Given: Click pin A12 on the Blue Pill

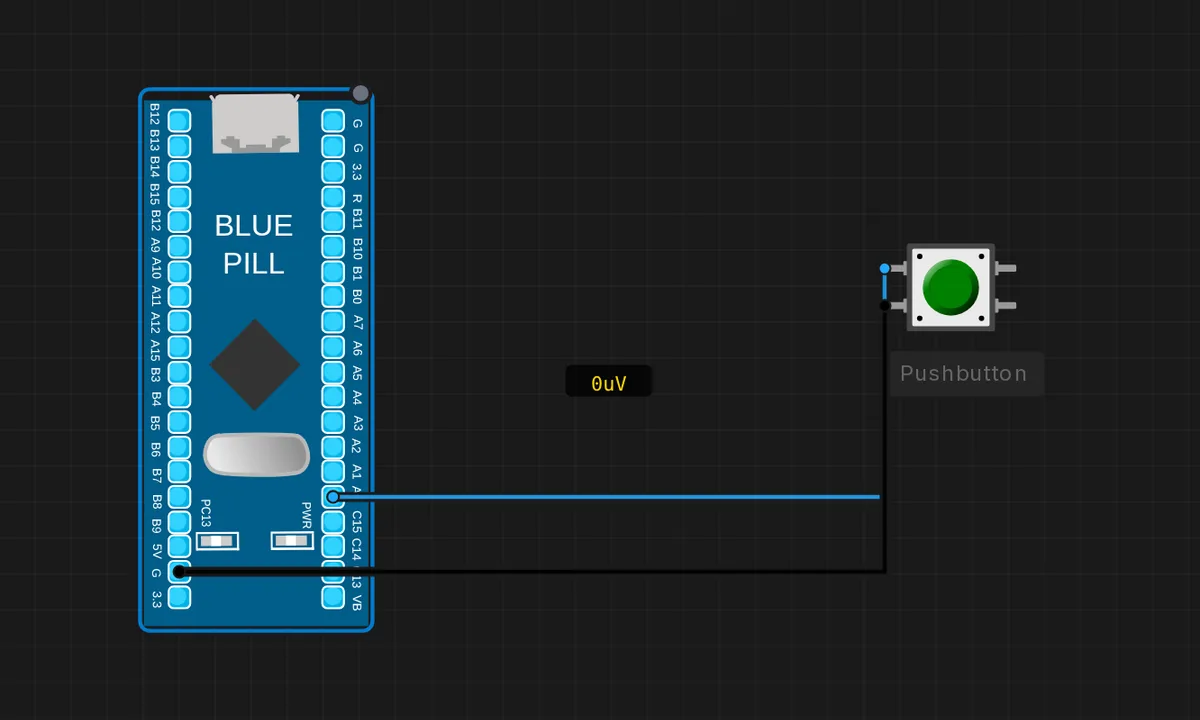Looking at the screenshot, I should coord(179,322).
